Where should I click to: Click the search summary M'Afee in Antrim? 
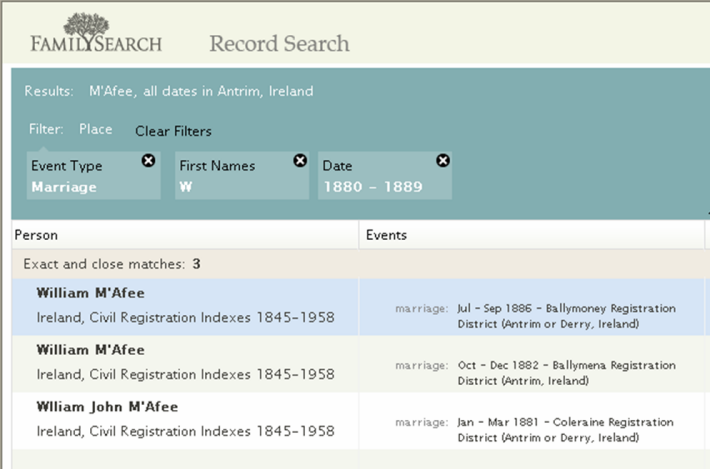[201, 91]
